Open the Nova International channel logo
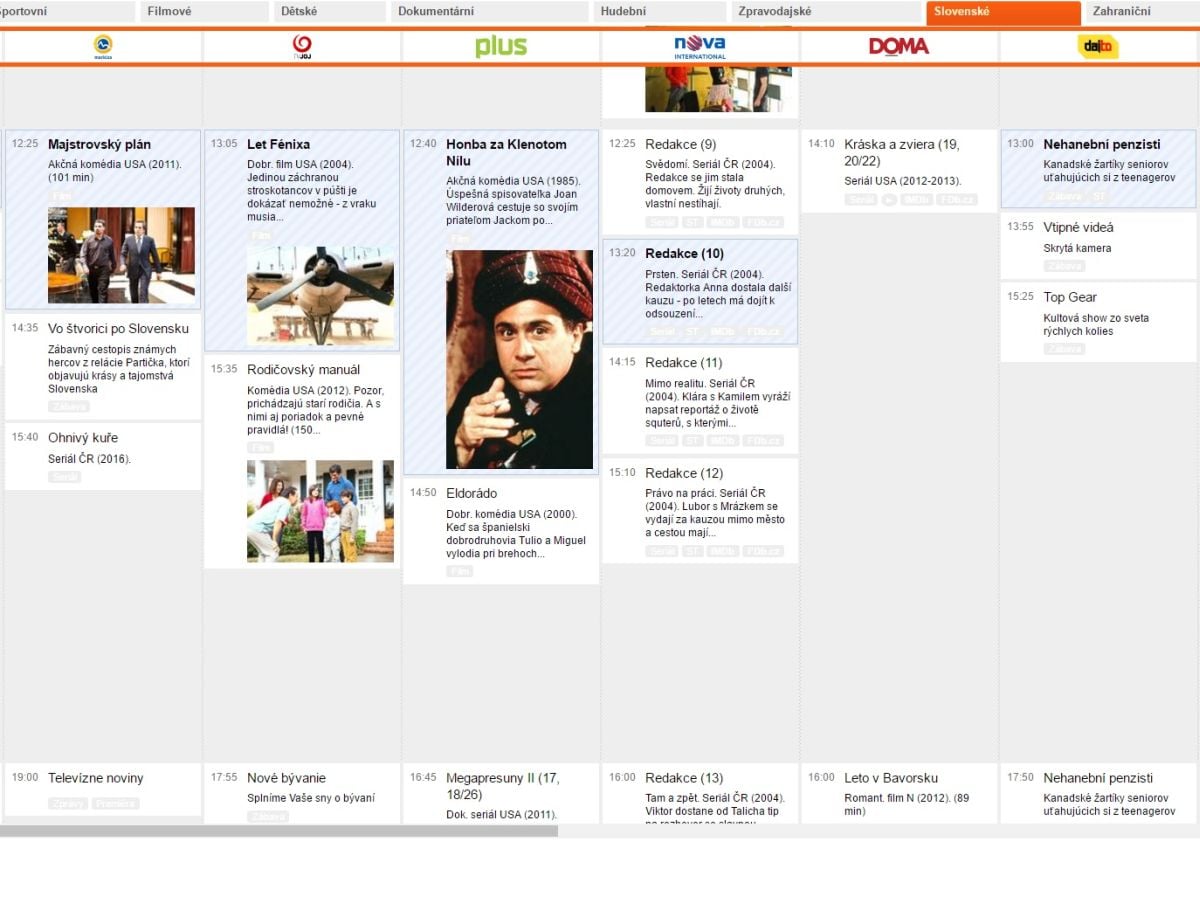 point(699,46)
